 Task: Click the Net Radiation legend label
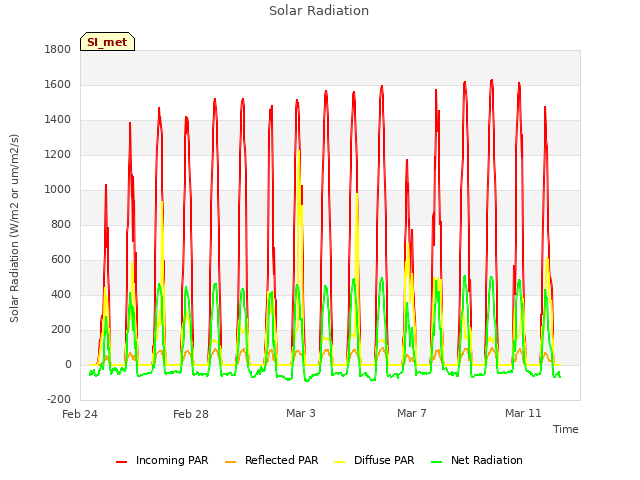(487, 460)
